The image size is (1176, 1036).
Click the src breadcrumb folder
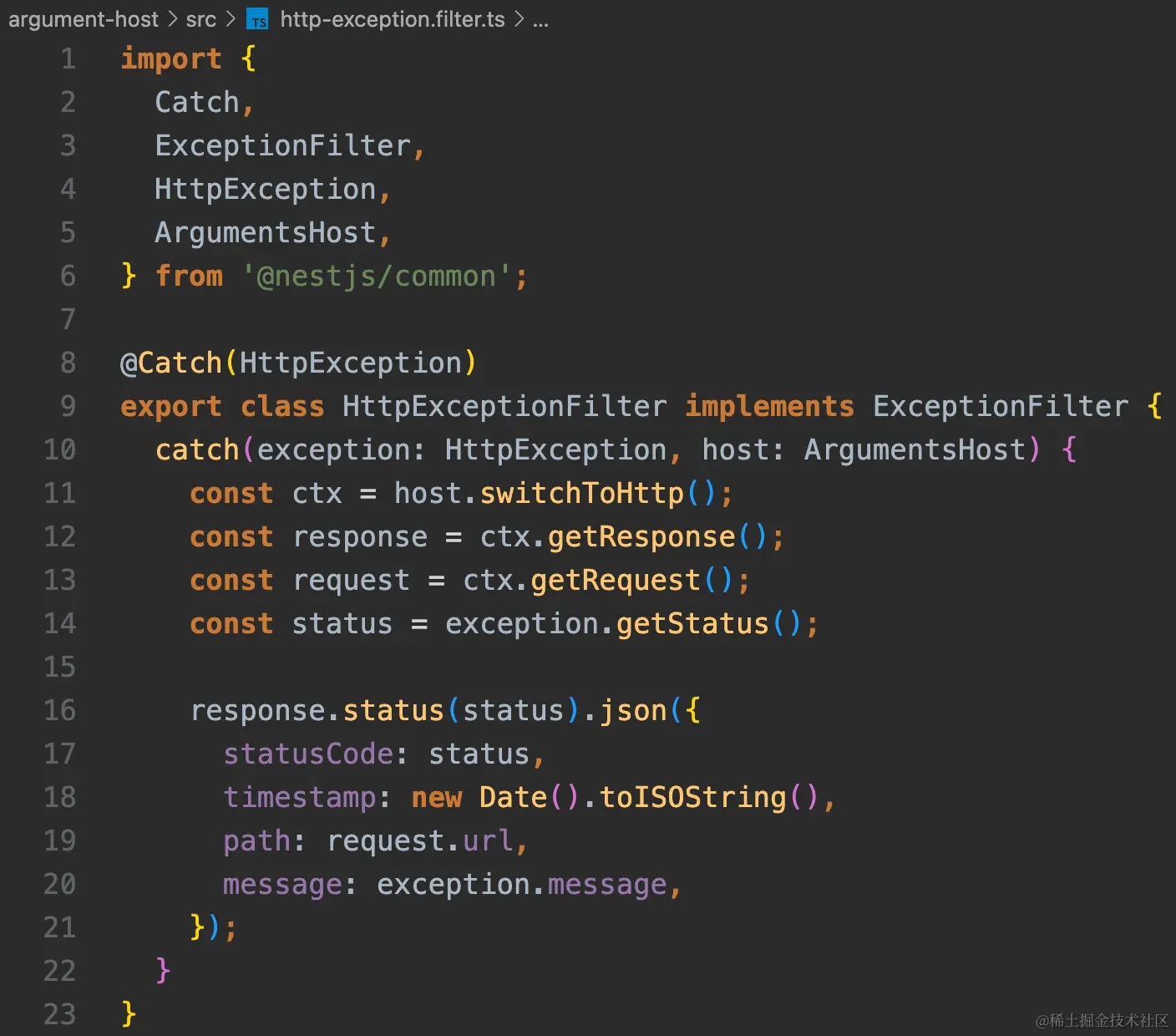(x=201, y=19)
